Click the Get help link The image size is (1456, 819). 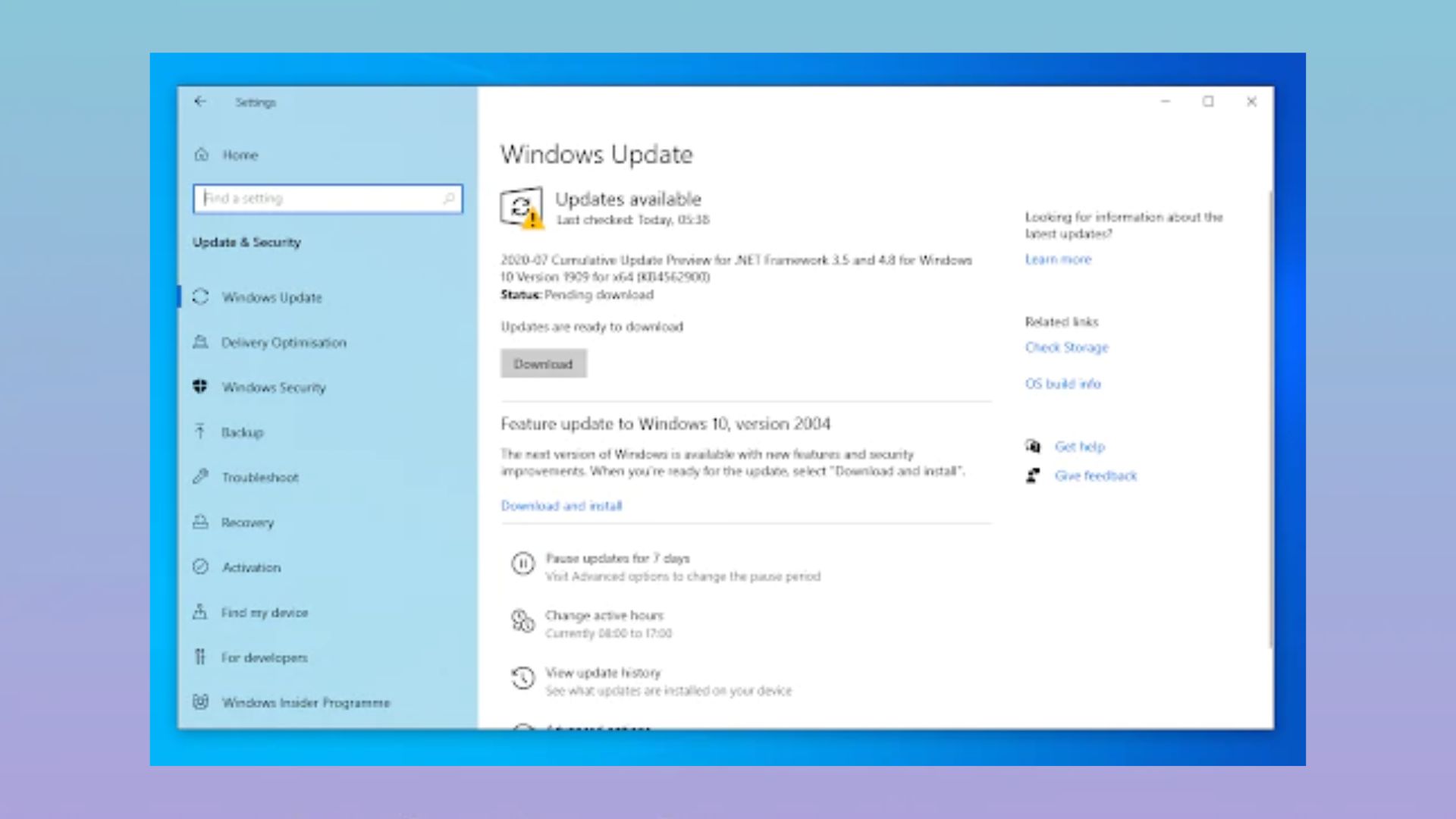[1080, 447]
